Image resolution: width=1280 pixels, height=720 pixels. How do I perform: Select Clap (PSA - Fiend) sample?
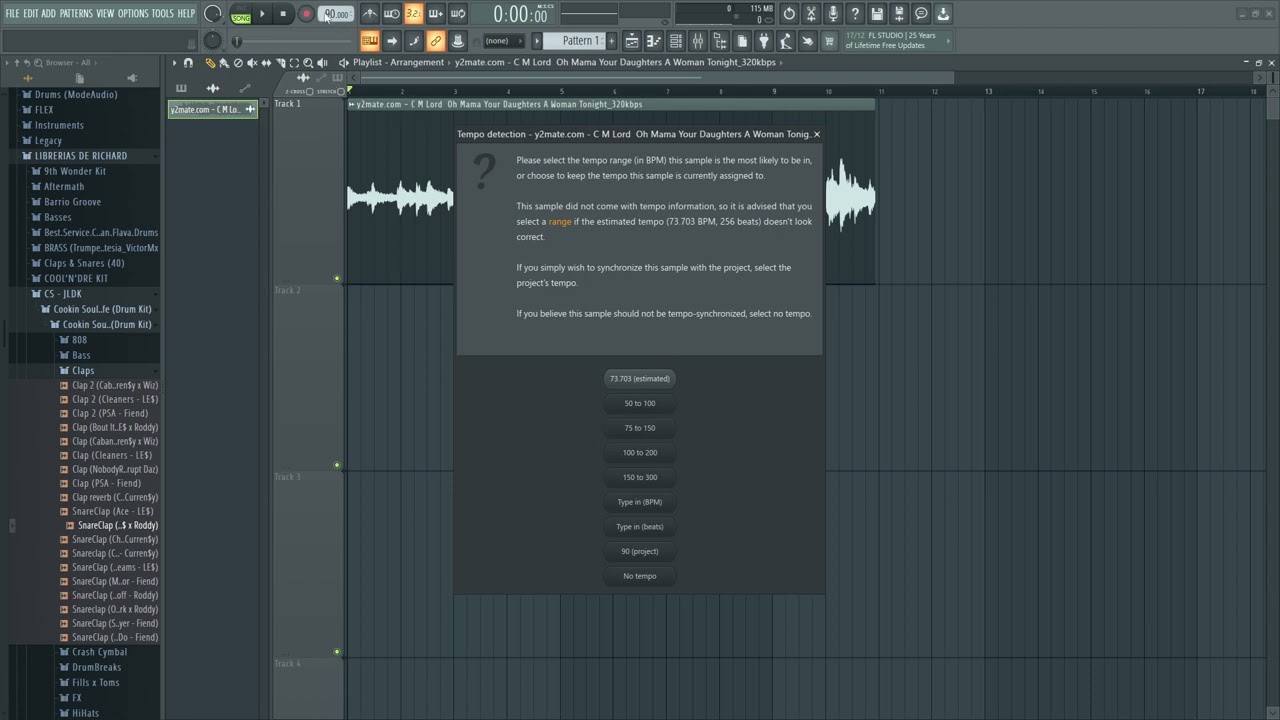pyautogui.click(x=106, y=483)
